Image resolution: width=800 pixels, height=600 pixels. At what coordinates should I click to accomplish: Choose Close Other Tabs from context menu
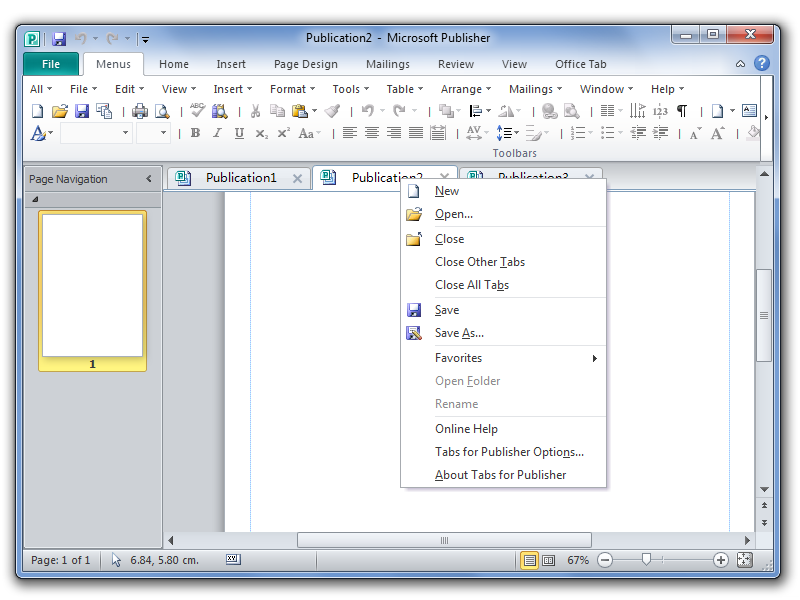(504, 262)
